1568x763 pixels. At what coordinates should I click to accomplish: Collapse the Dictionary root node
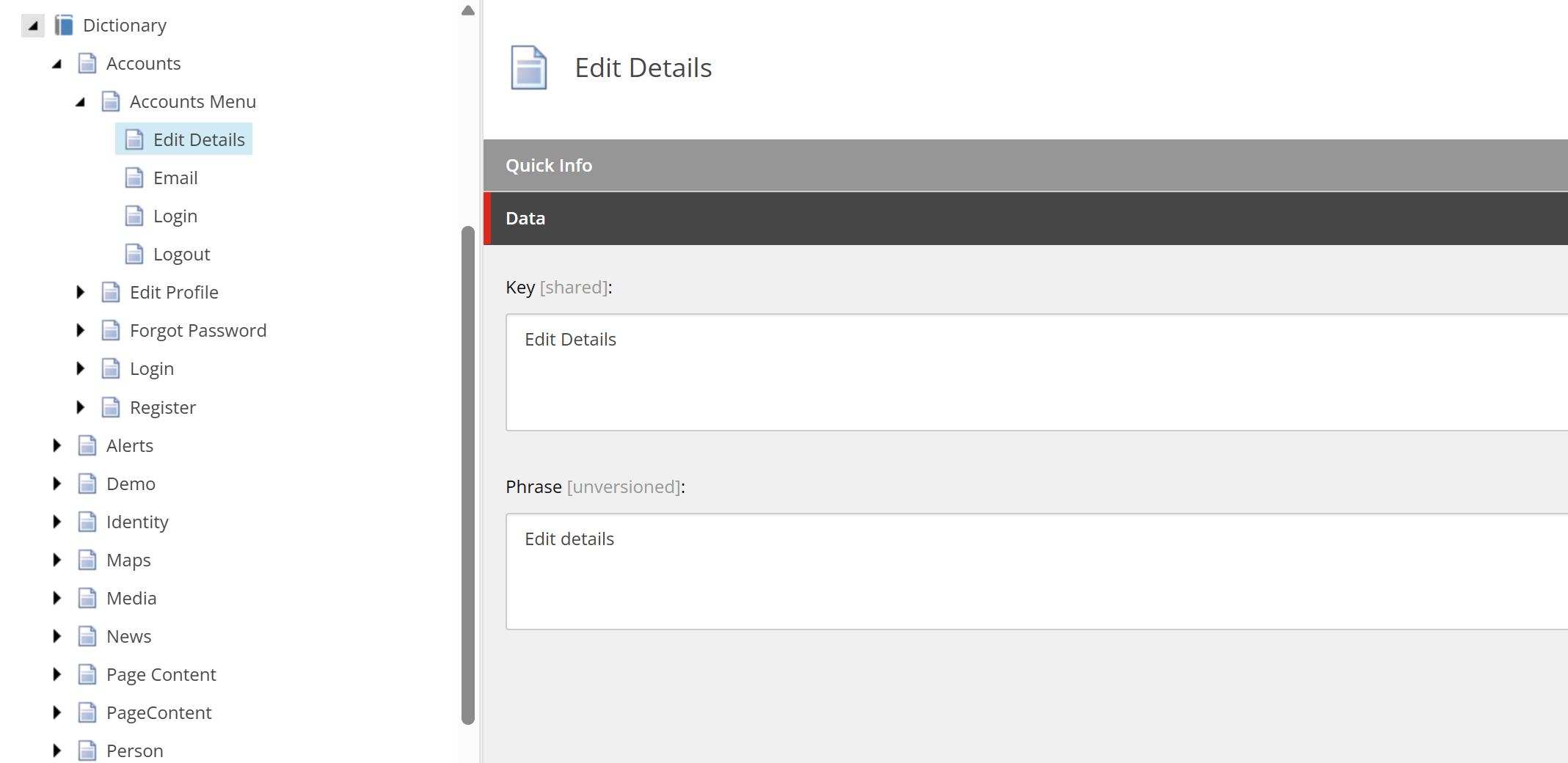click(x=33, y=26)
